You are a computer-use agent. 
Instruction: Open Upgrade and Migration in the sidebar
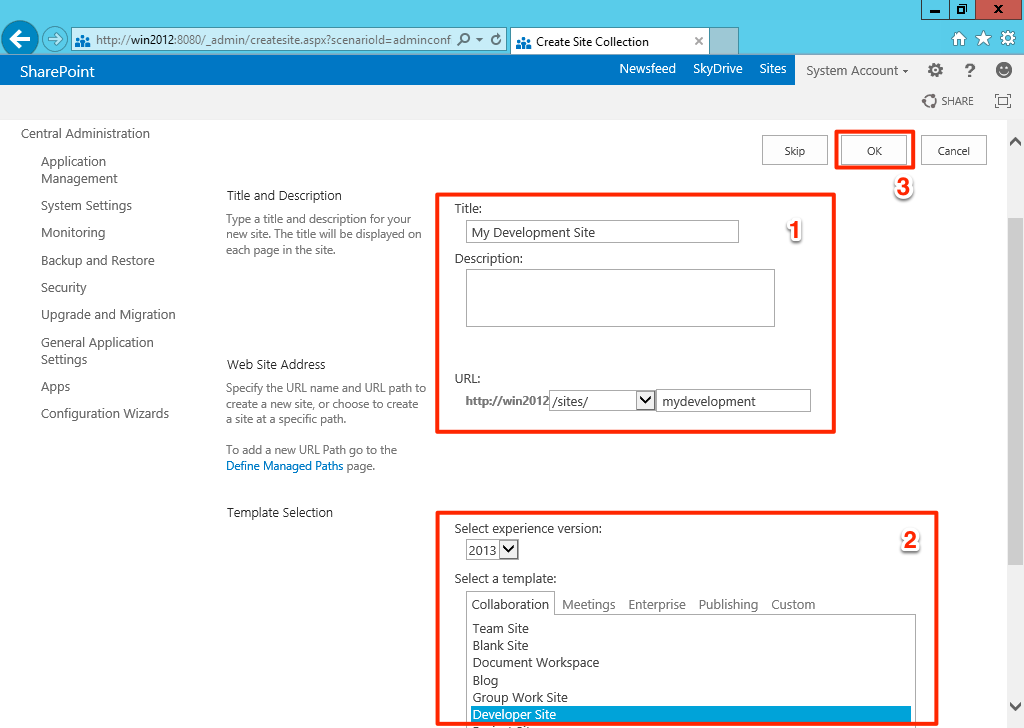point(108,314)
